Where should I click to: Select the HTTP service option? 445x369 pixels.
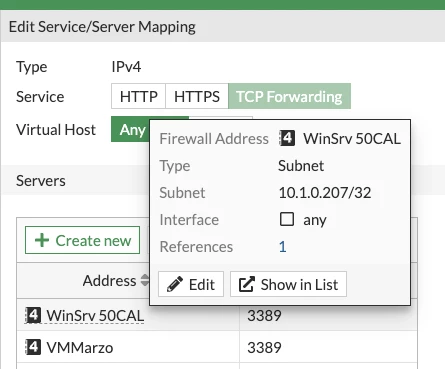[x=138, y=96]
